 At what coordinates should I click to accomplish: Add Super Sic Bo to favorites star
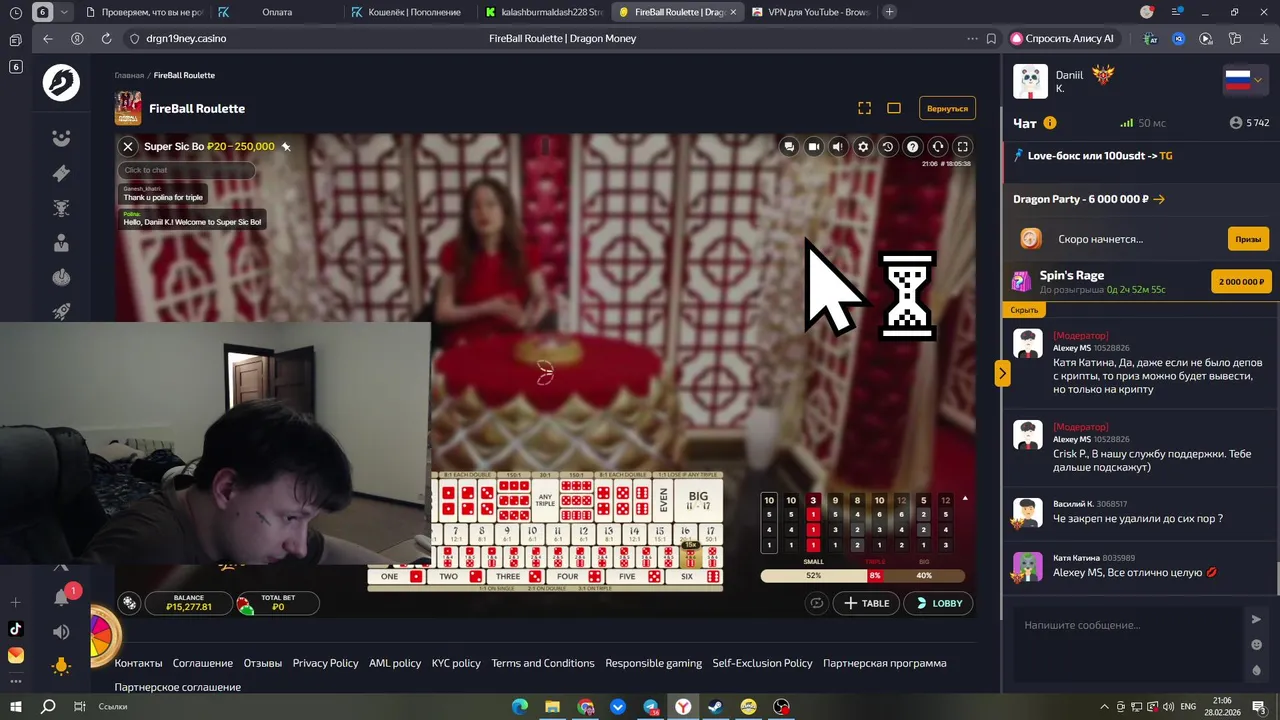286,147
